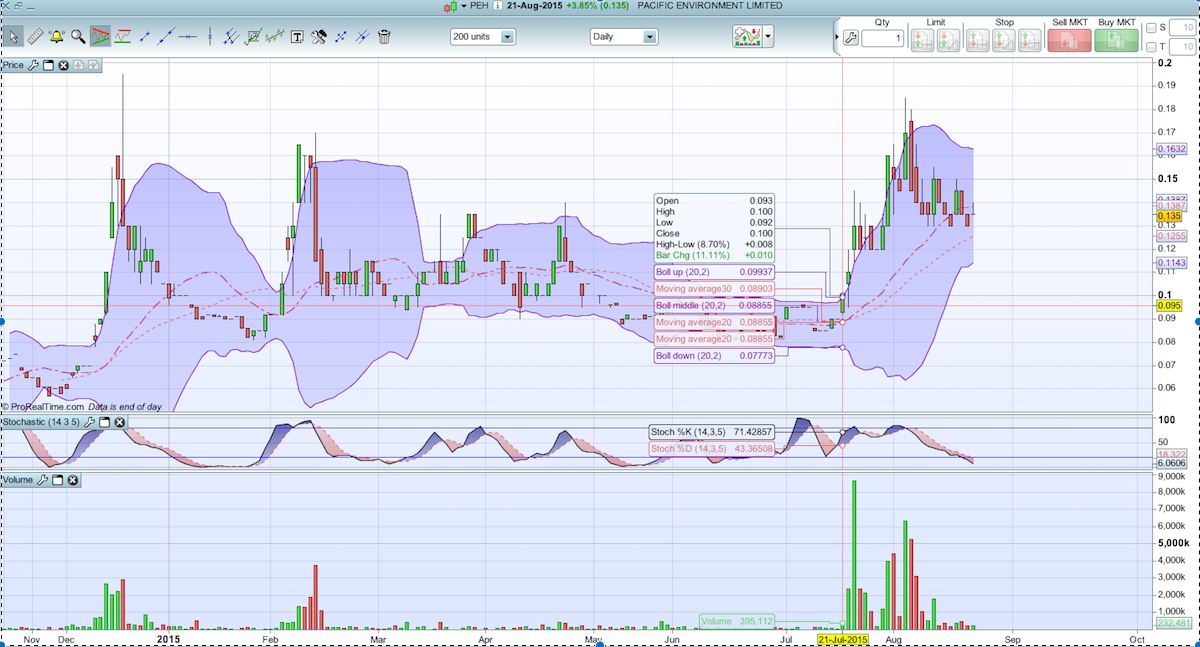Open the alert bell tool

pos(56,37)
